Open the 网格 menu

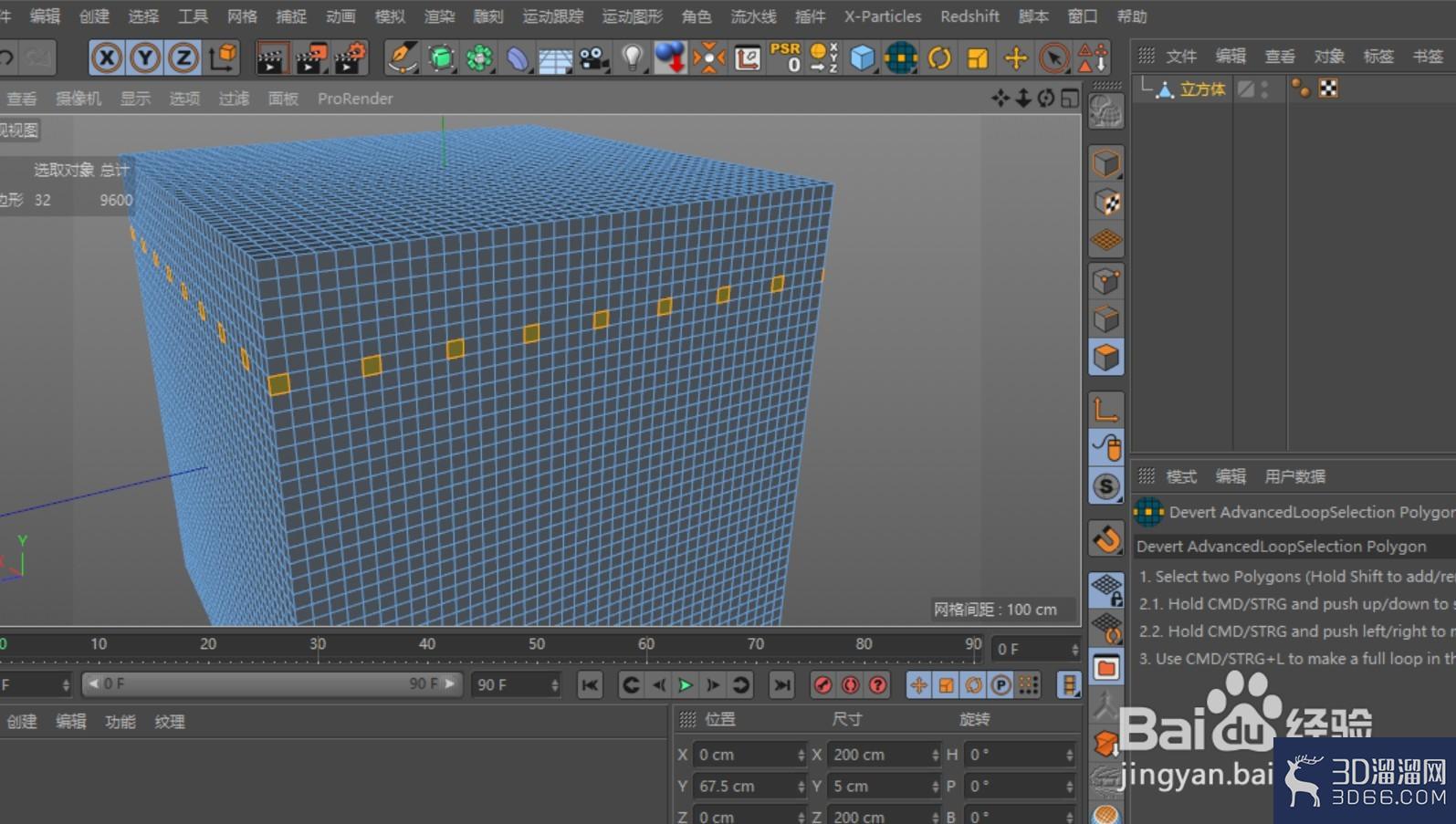coord(242,16)
